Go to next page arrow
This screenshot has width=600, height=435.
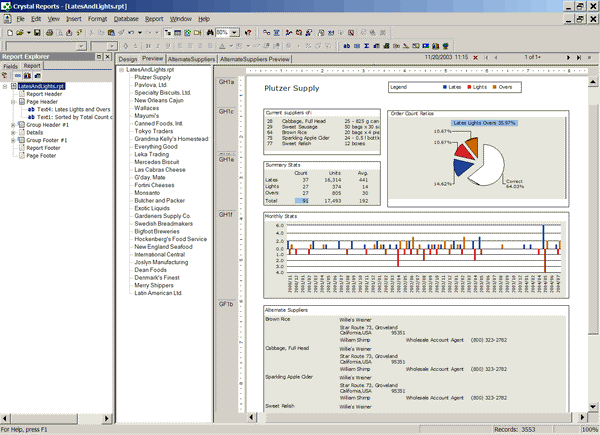(x=568, y=58)
